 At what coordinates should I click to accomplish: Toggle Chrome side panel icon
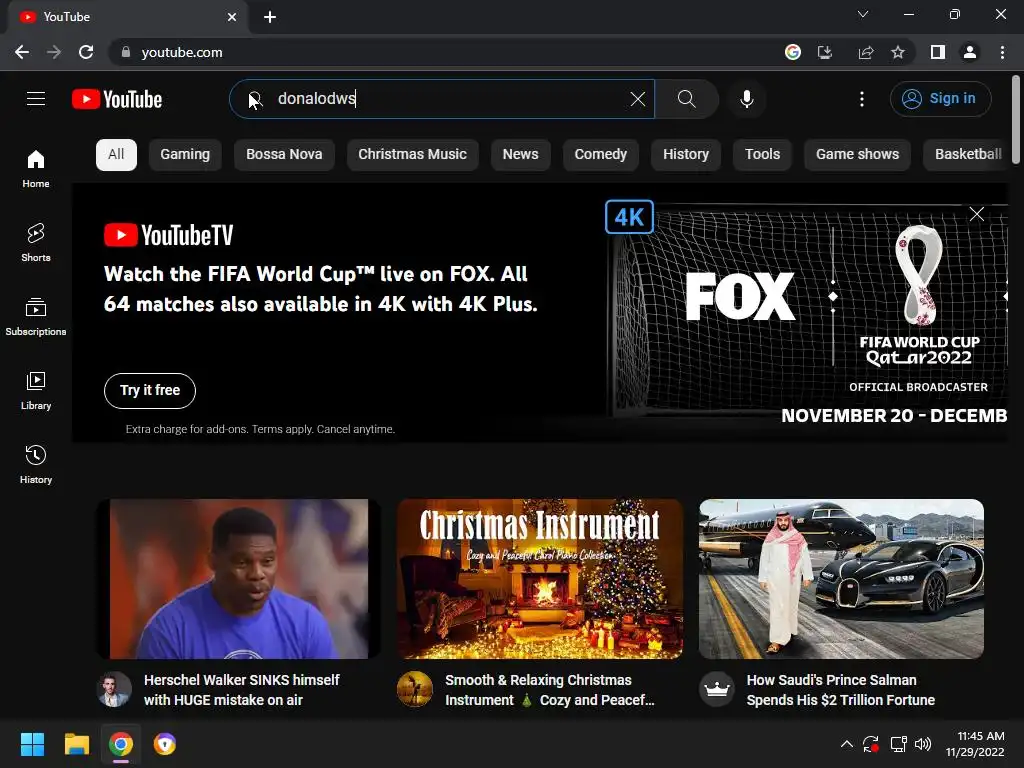(x=938, y=52)
